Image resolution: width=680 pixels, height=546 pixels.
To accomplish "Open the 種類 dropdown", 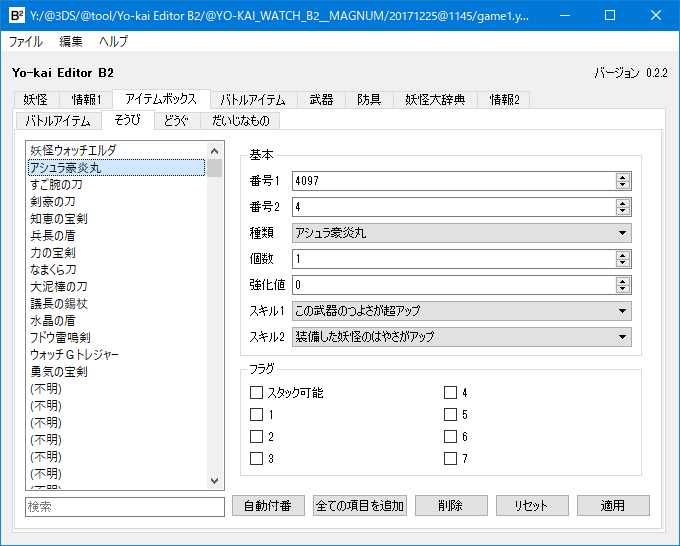I will coord(462,233).
